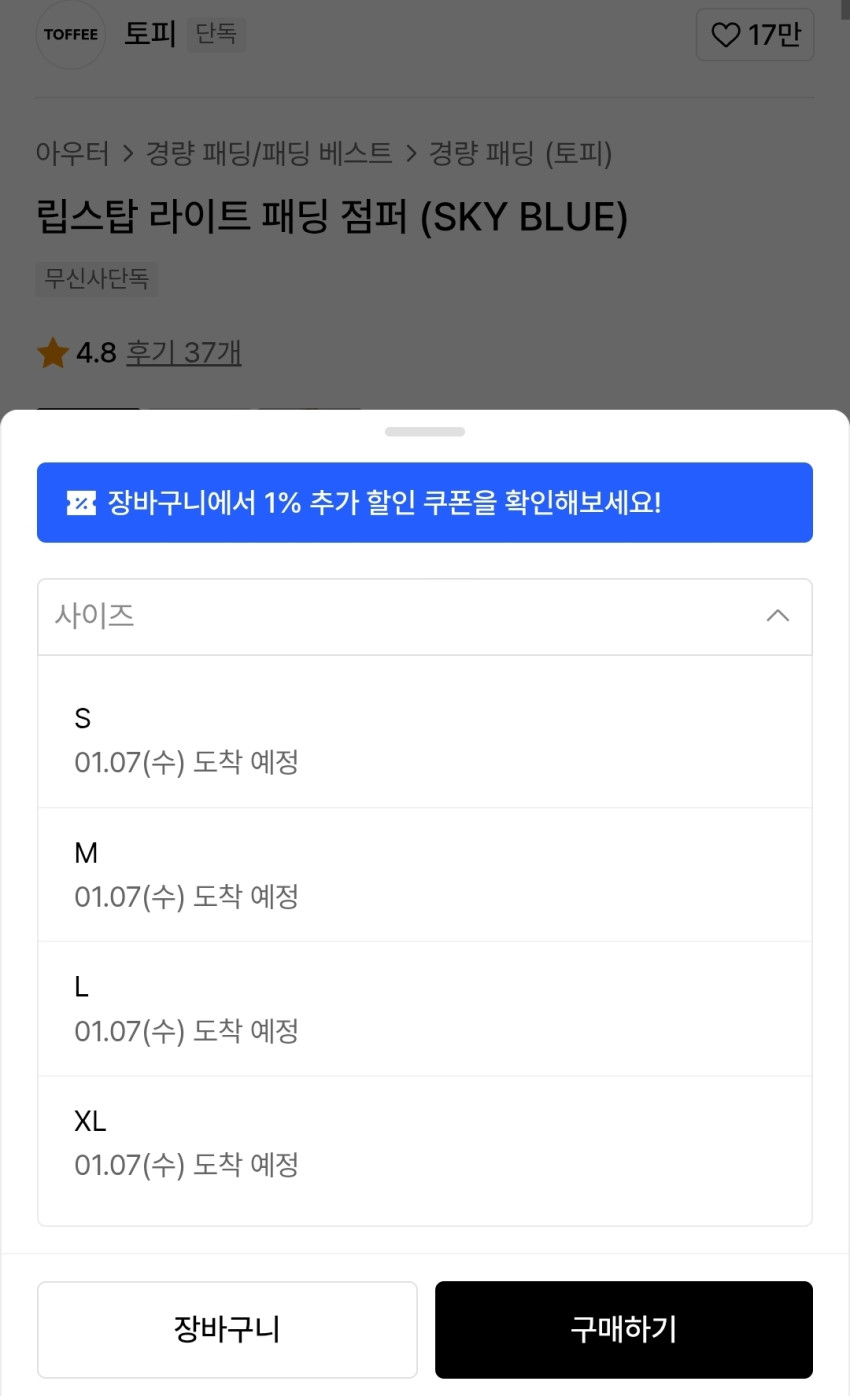Tap the TOFFEE brand logo

coord(70,35)
